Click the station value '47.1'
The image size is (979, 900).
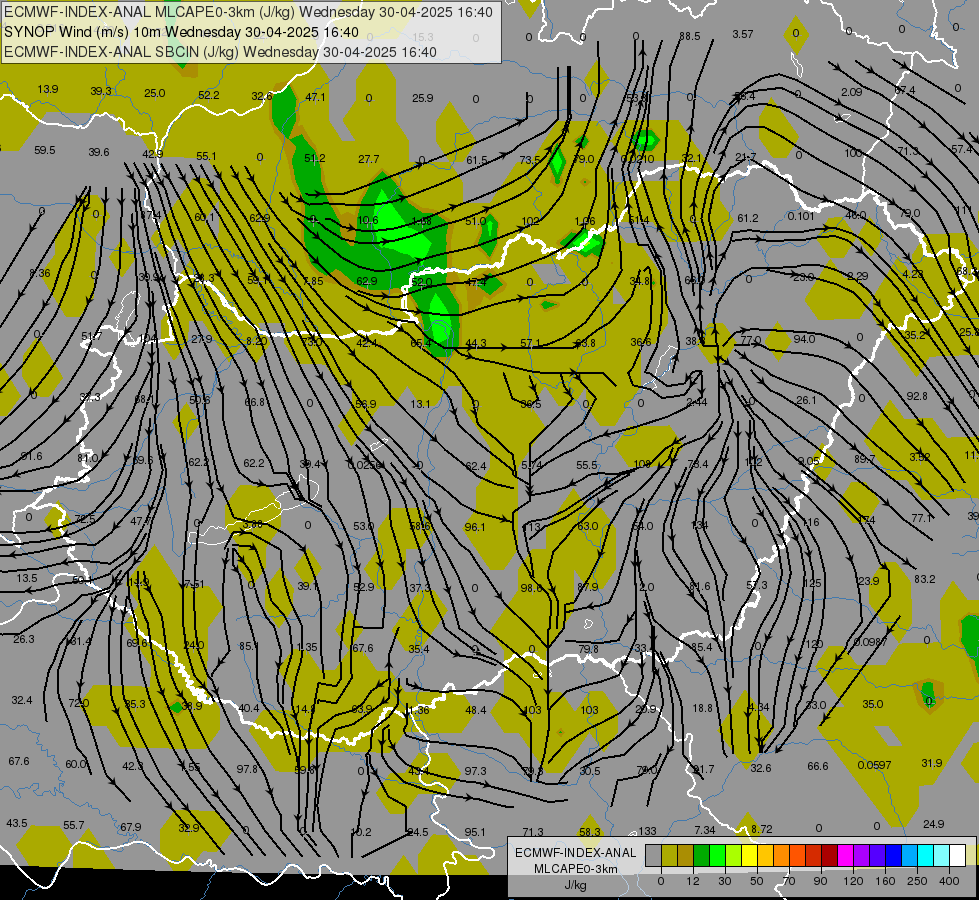tap(315, 97)
